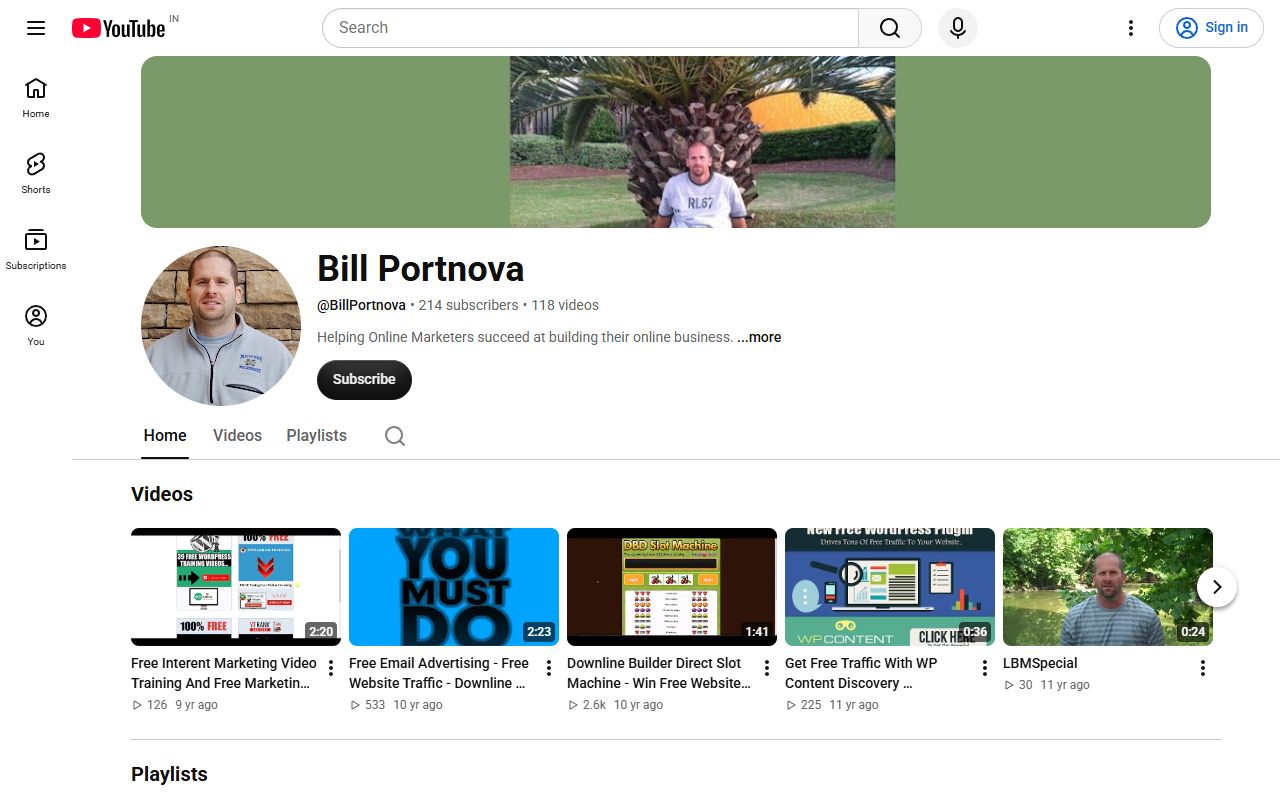Show next videos with the arrow button
The width and height of the screenshot is (1280, 800).
pos(1217,587)
